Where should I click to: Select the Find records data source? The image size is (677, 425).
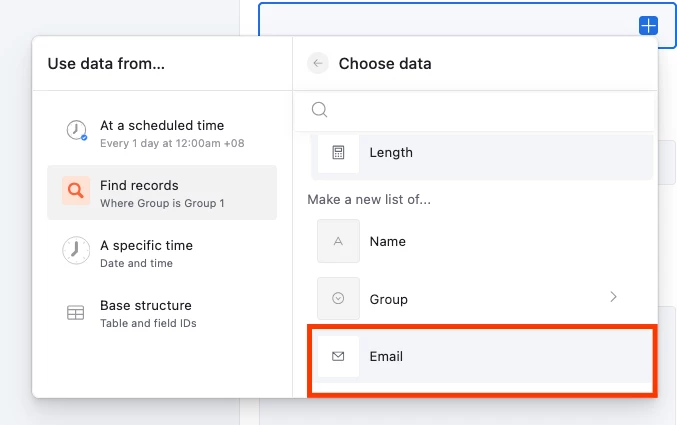pos(162,193)
